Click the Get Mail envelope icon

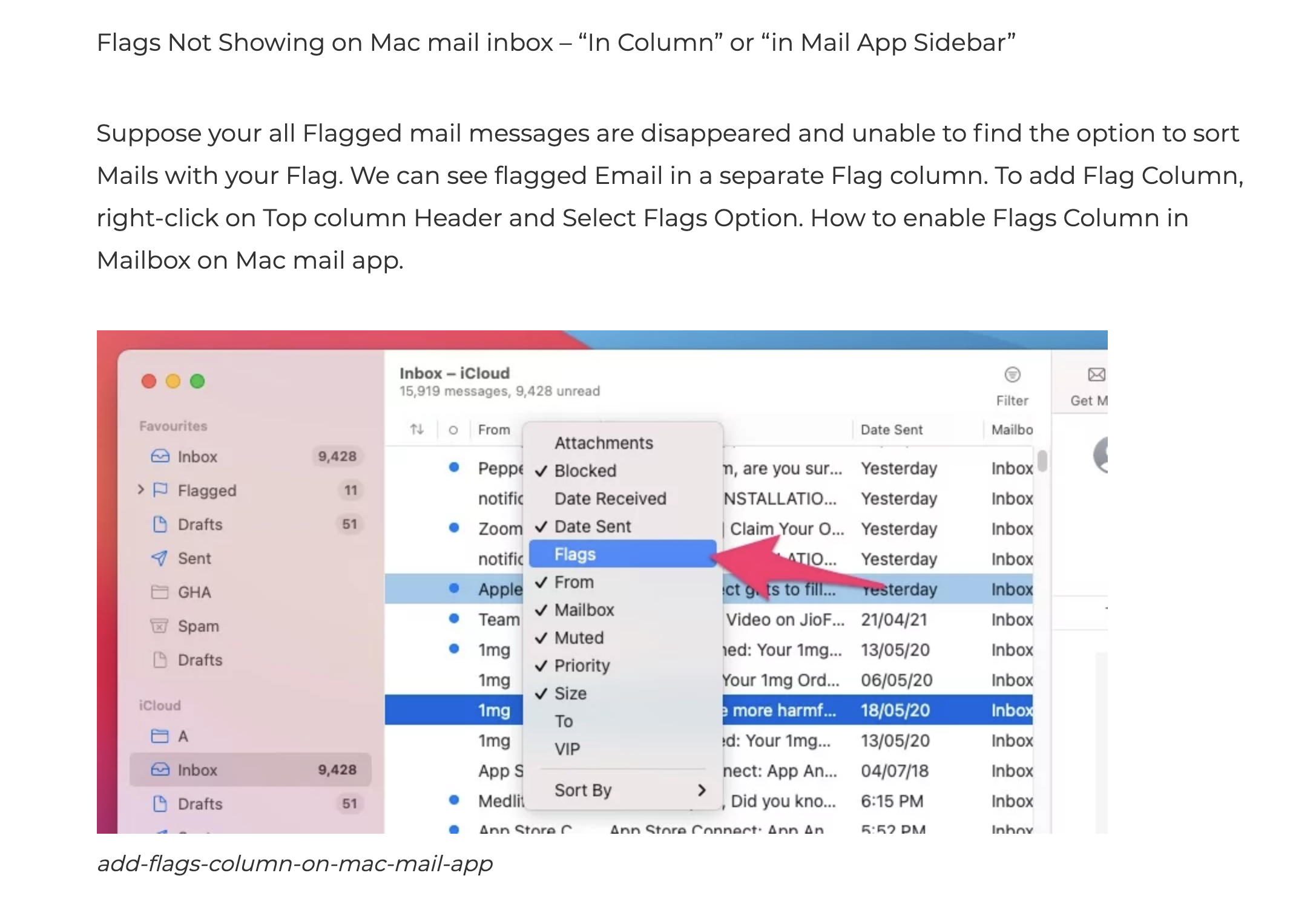click(x=1096, y=375)
